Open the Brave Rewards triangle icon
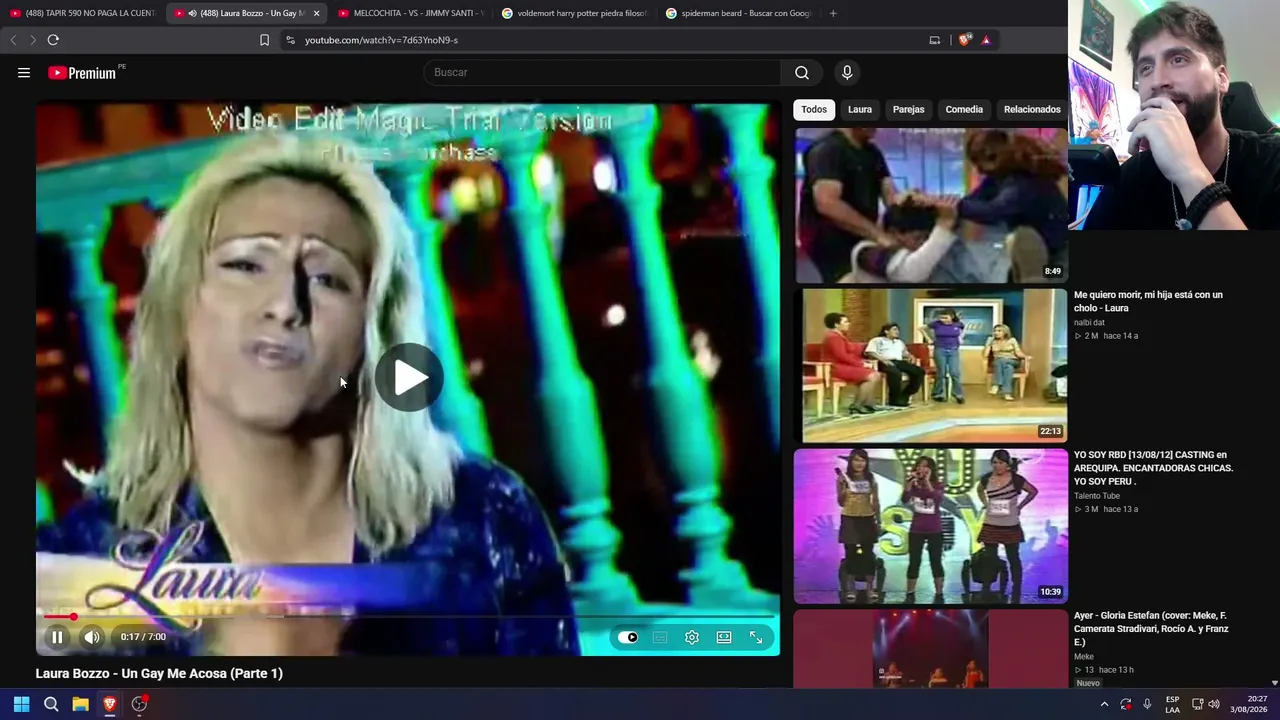Screen dimensions: 1280x720 click(x=986, y=40)
